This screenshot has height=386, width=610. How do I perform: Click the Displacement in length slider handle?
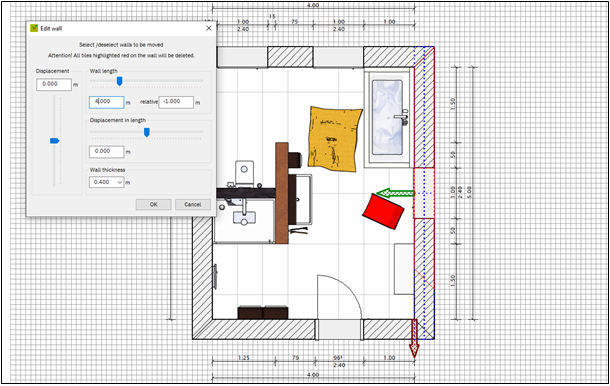point(147,132)
